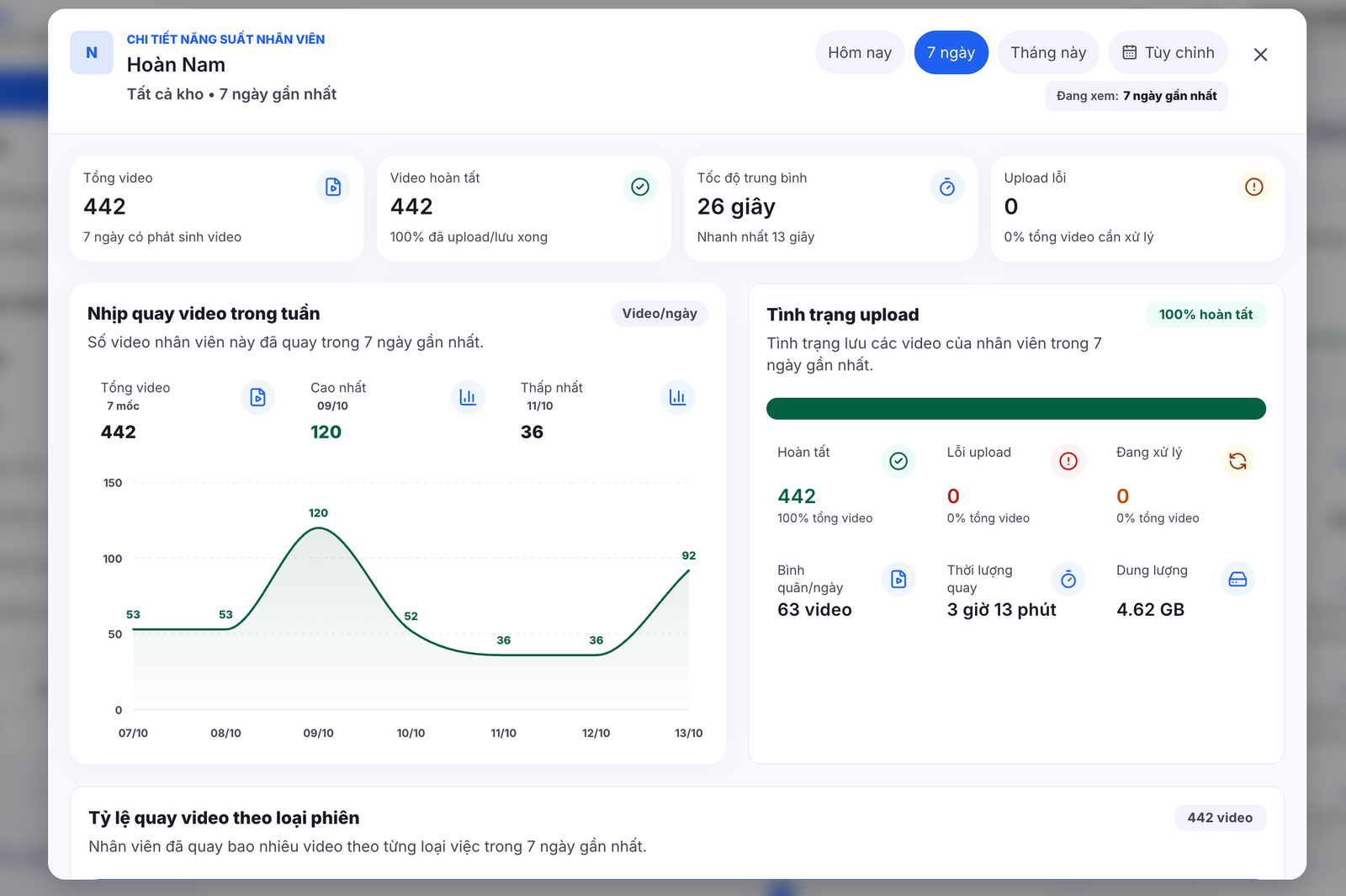The image size is (1346, 896).
Task: Click the bar chart icon beside Thấp nhất
Action: [677, 397]
